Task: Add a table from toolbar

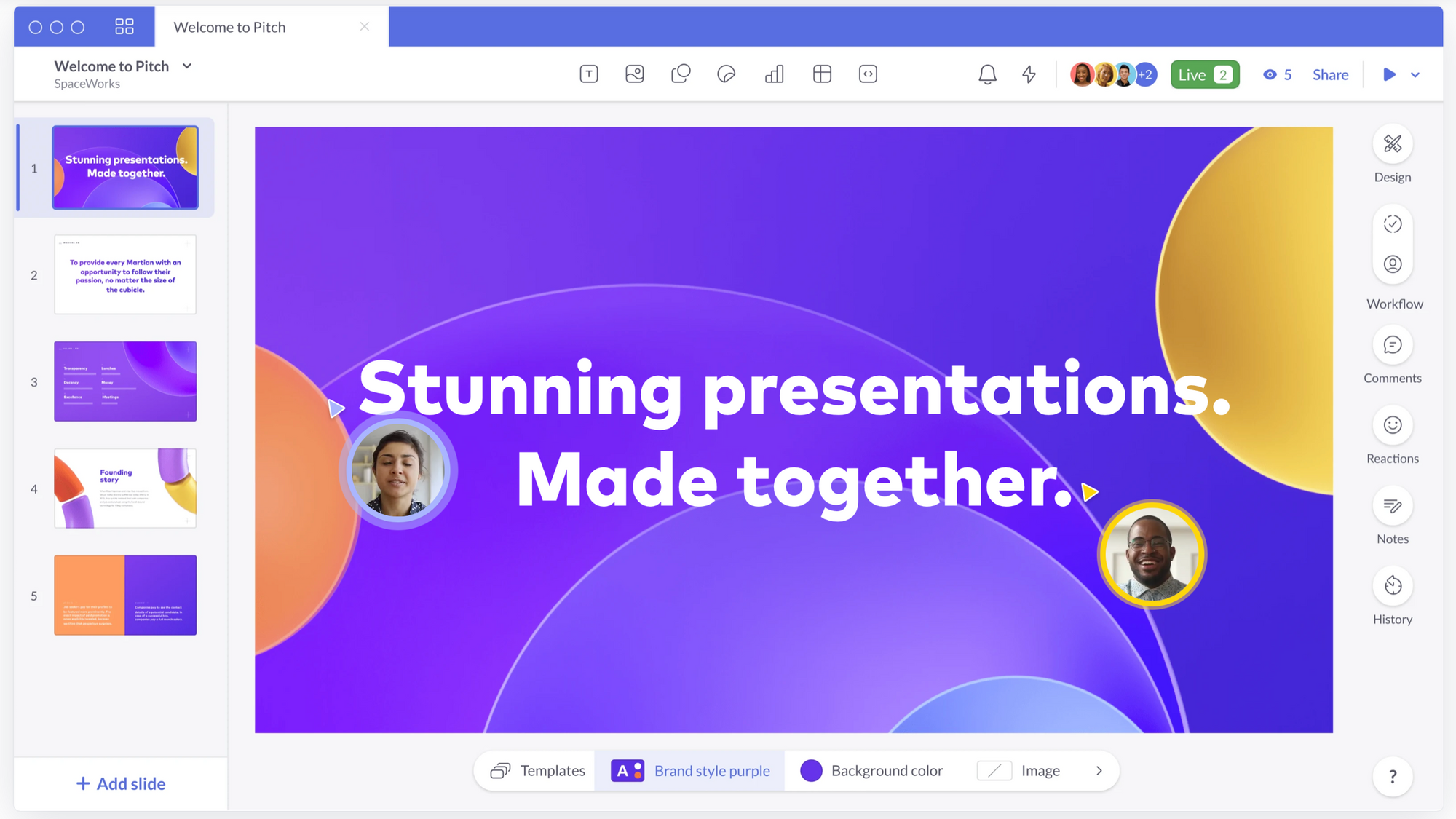Action: [822, 74]
